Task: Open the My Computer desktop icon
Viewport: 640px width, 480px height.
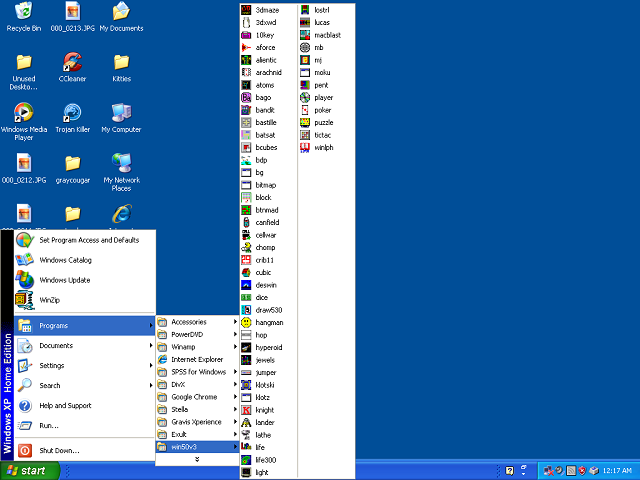Action: point(121,118)
